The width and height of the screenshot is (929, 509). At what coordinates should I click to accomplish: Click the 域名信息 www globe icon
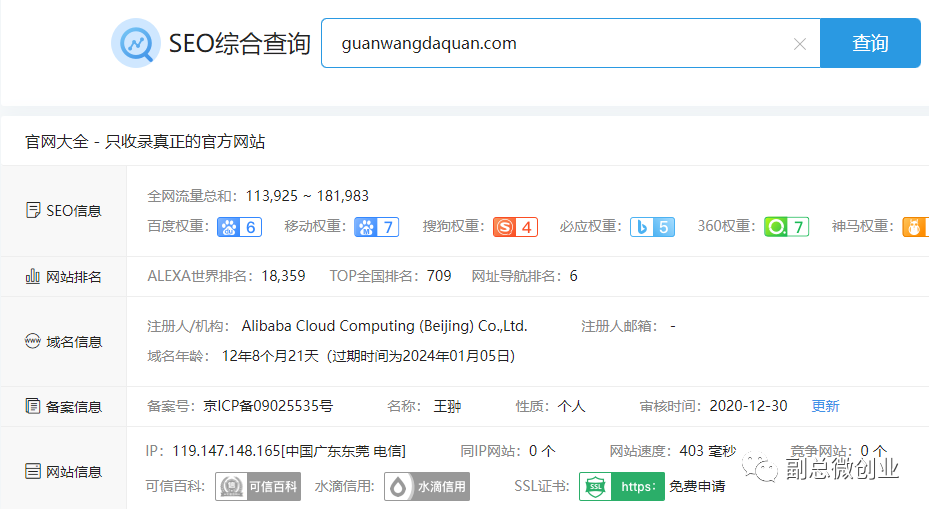[33, 341]
